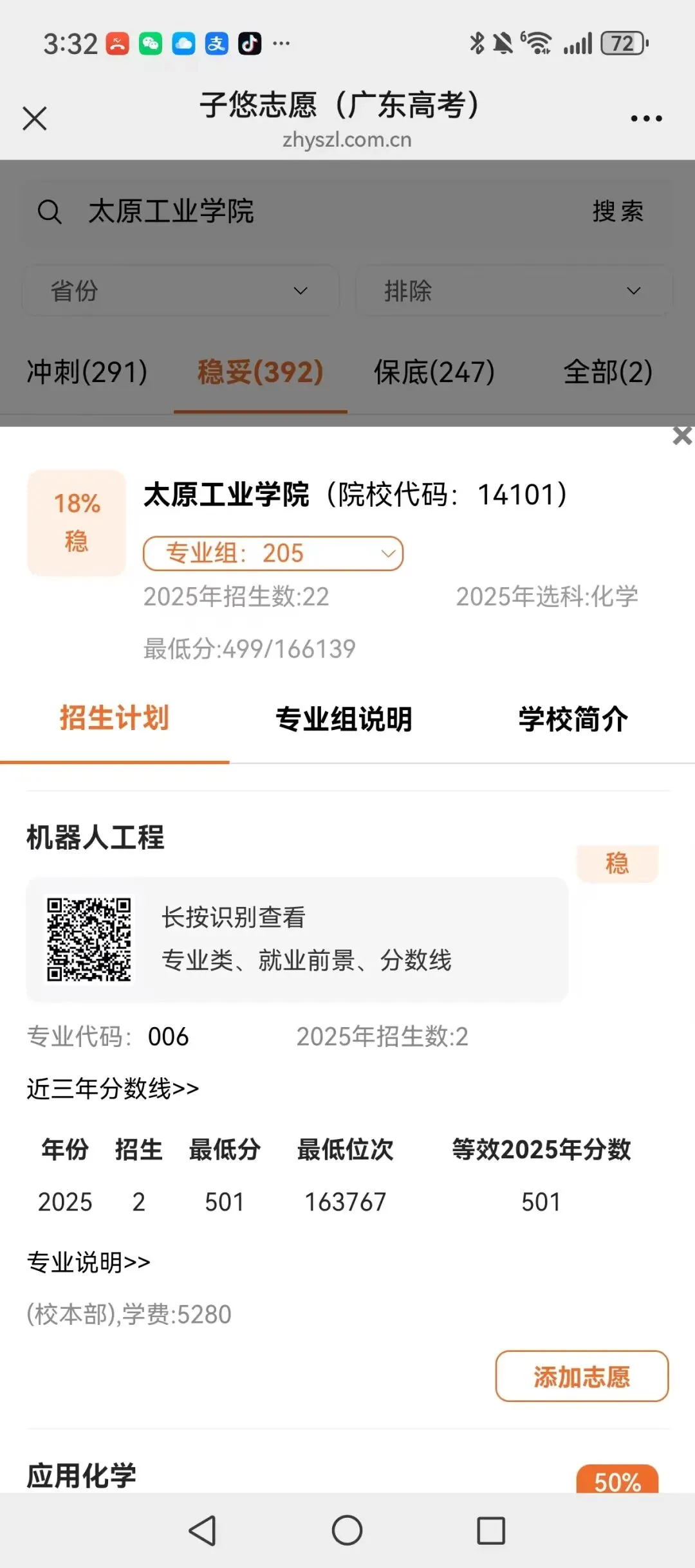This screenshot has width=695, height=1568.
Task: Switch to the 保底(247) tab
Action: click(x=434, y=372)
